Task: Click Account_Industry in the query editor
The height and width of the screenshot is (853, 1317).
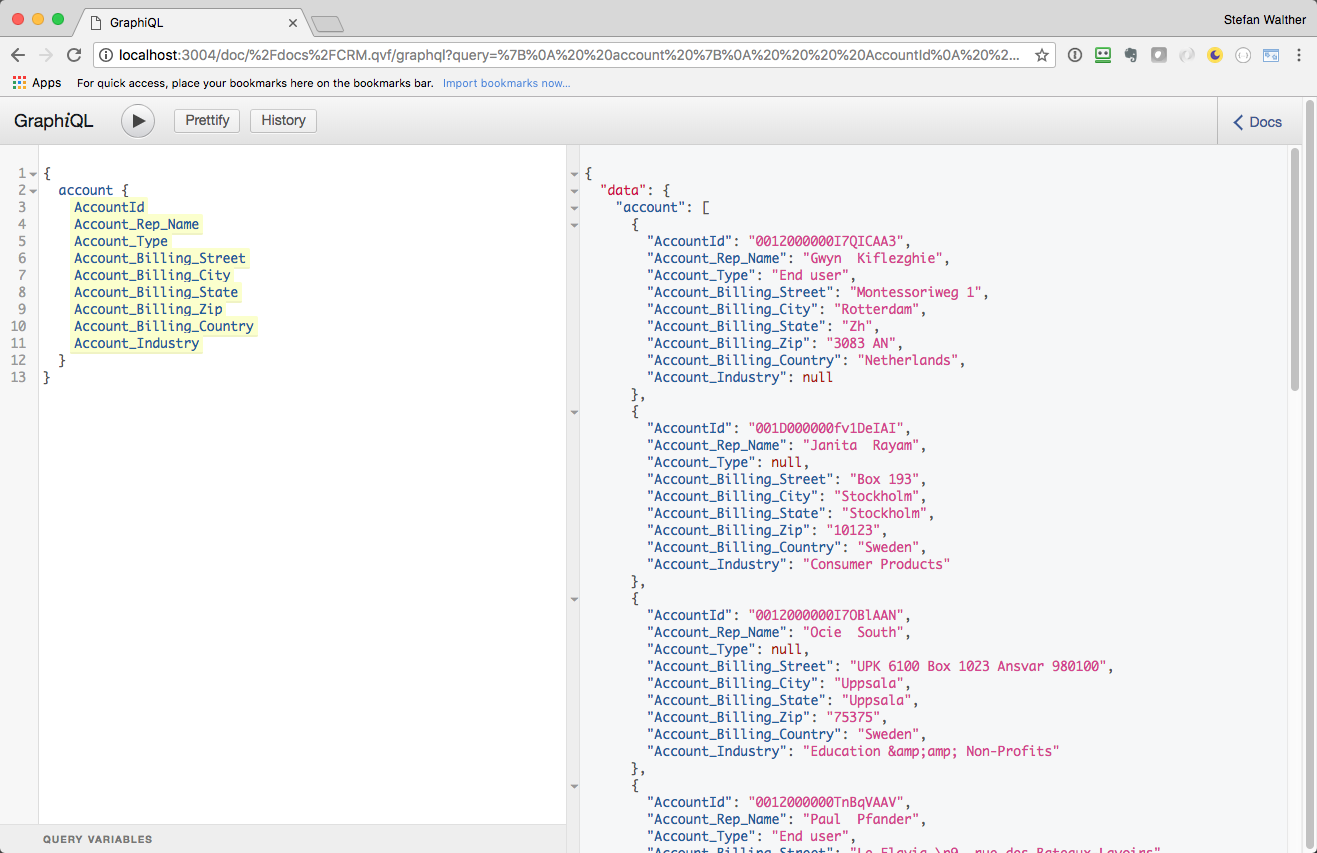Action: pos(137,343)
